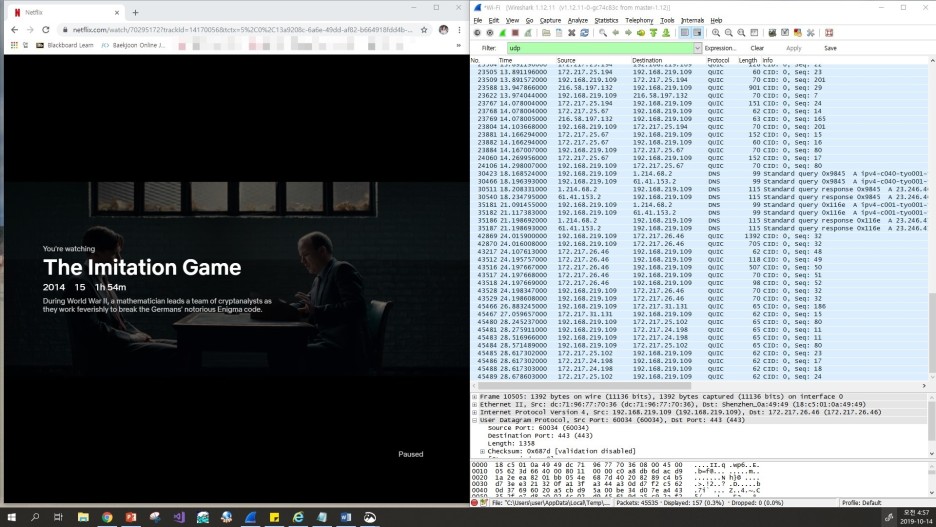This screenshot has width=936, height=527.
Task: Open the Telephony menu in Wireshark
Action: [639, 20]
